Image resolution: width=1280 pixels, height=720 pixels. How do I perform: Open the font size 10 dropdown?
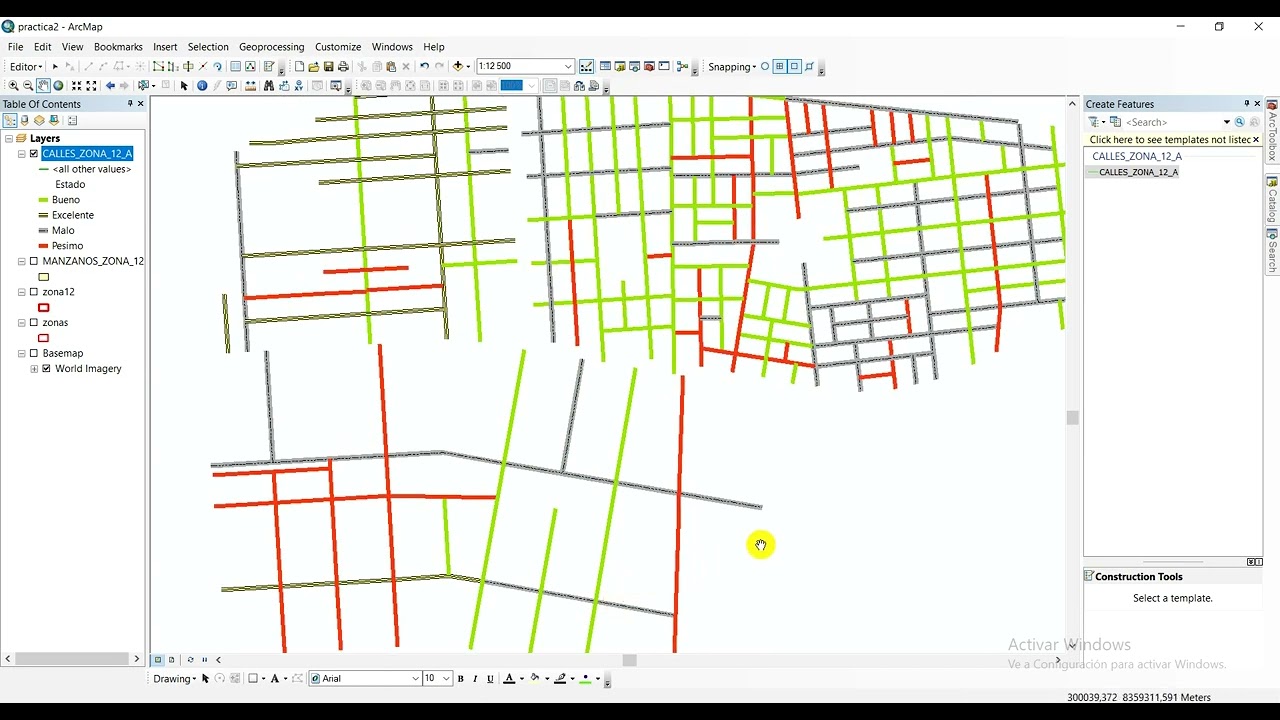[446, 679]
